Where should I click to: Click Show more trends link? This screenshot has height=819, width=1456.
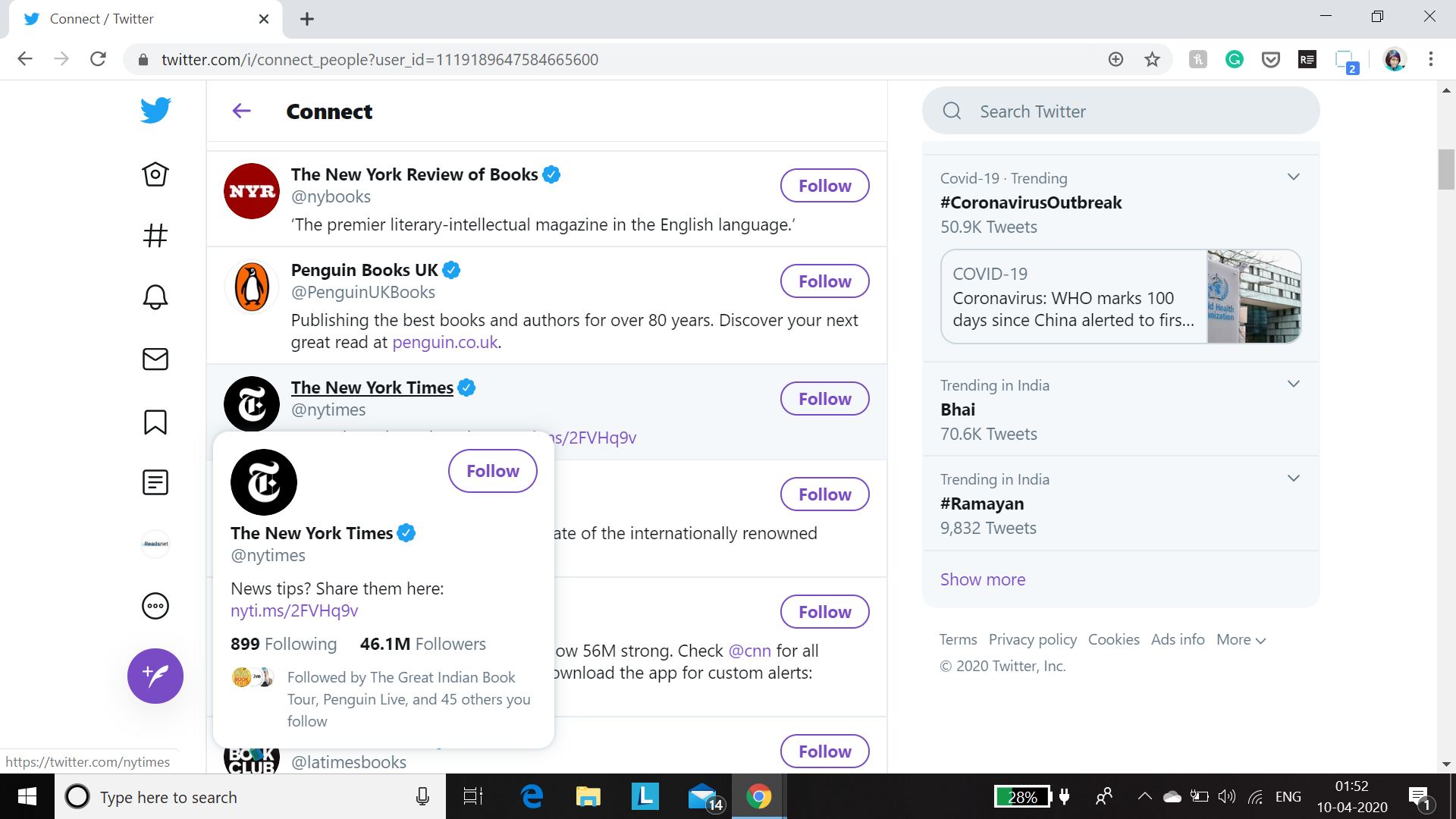(x=983, y=579)
